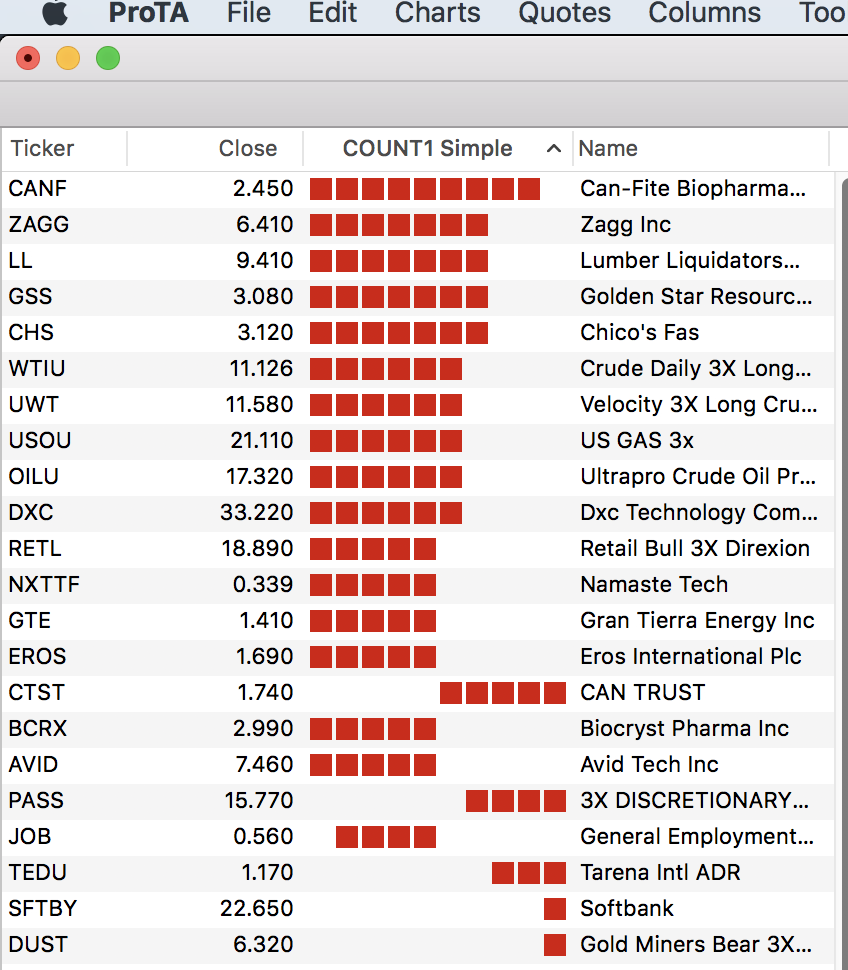Toggle sort direction arrow on COUNT1 Simple
Image resolution: width=848 pixels, height=970 pixels.
point(554,148)
